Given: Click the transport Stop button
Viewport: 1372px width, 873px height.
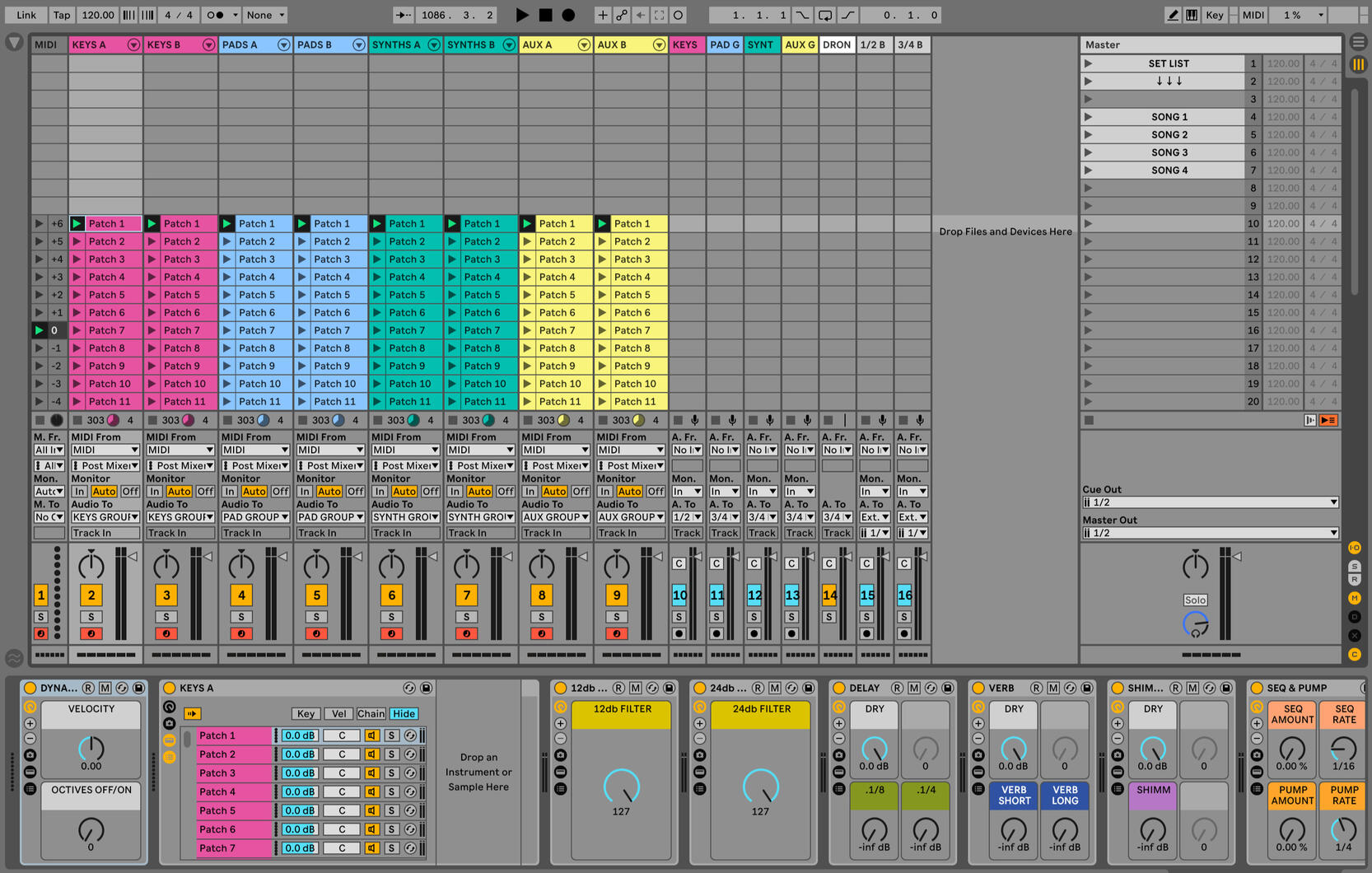Looking at the screenshot, I should pos(545,15).
